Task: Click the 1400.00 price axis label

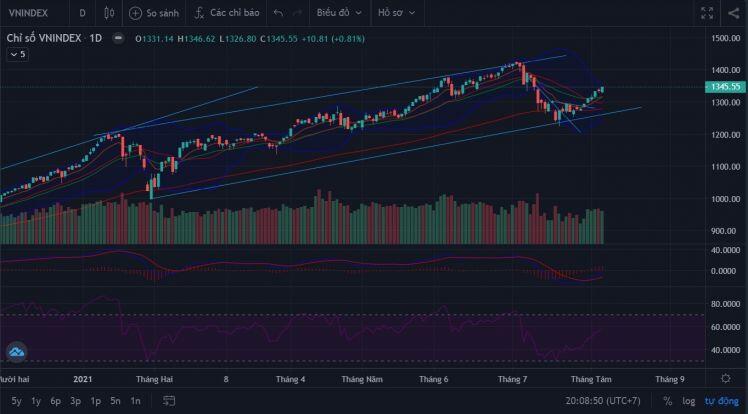Action: [x=726, y=70]
